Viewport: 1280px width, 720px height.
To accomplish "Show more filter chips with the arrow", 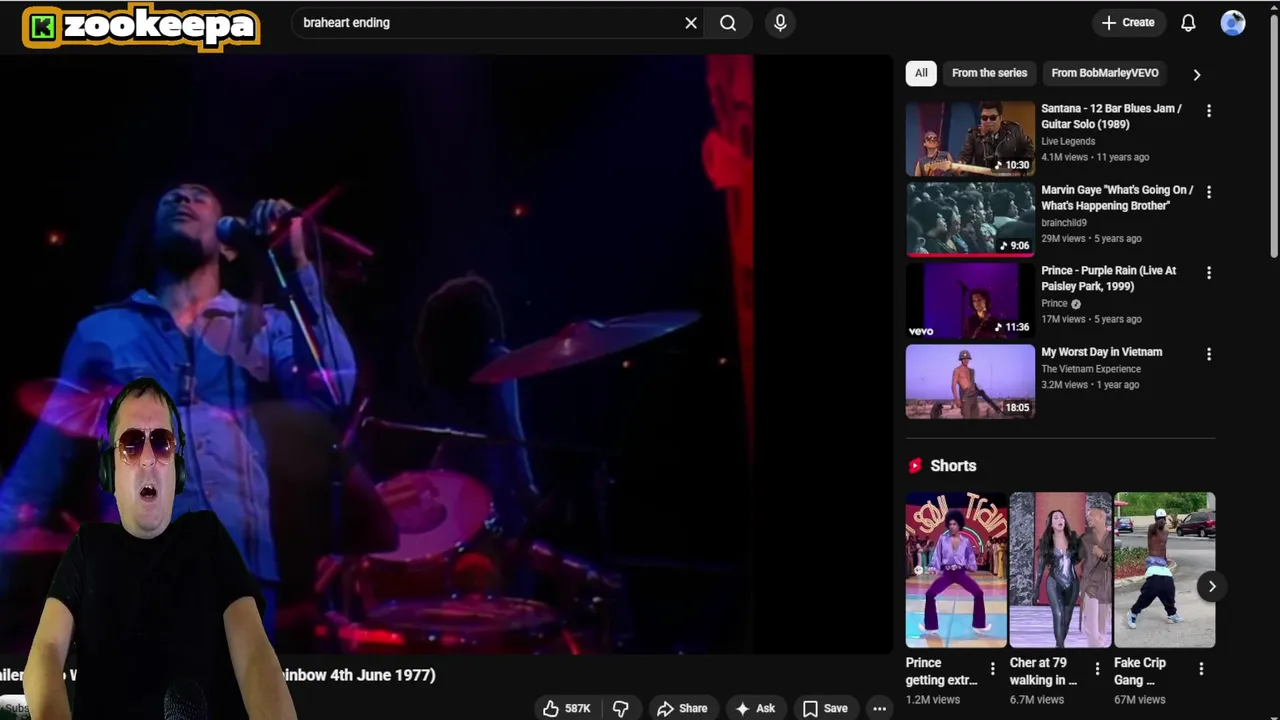I will (x=1196, y=74).
